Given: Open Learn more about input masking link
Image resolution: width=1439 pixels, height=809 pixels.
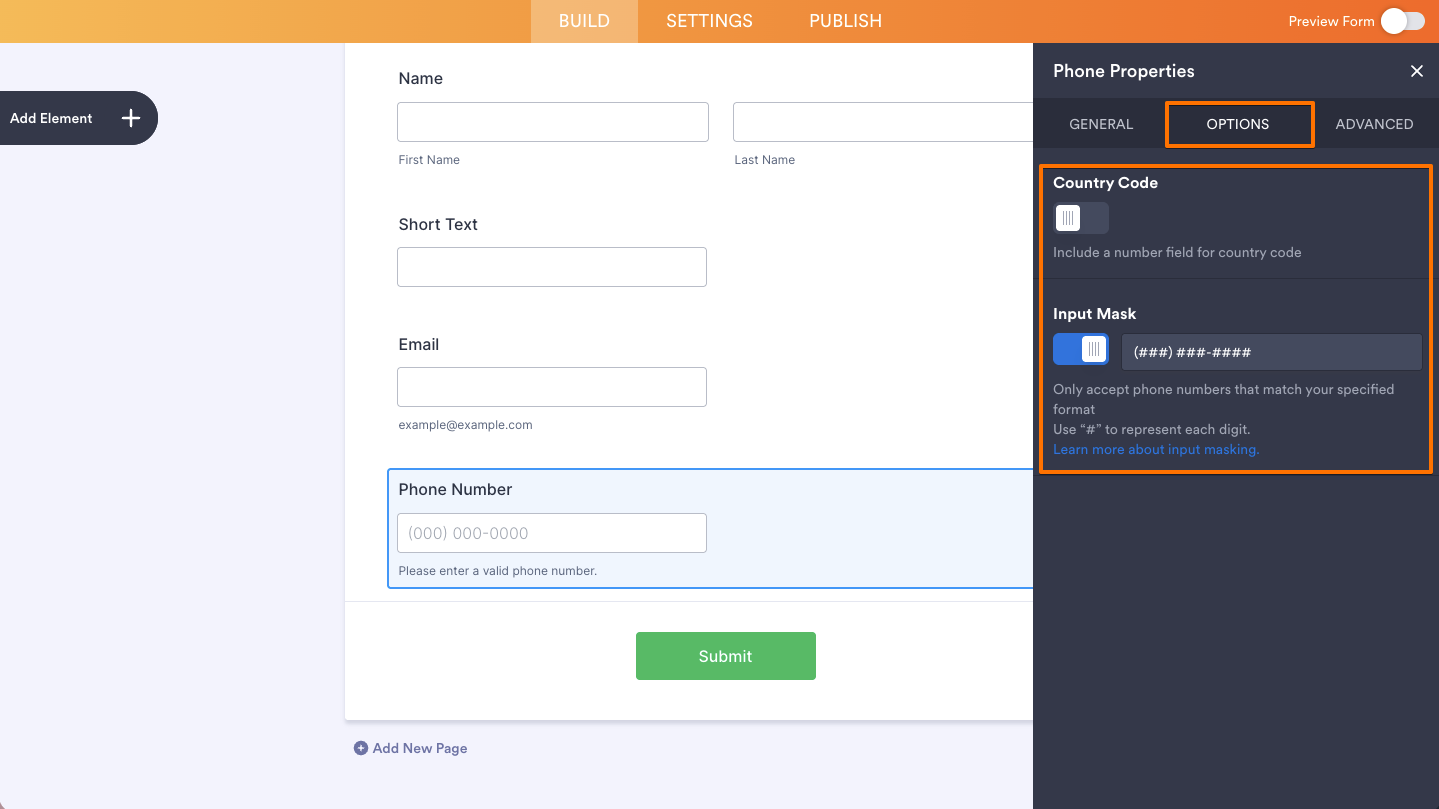Looking at the screenshot, I should point(1156,449).
